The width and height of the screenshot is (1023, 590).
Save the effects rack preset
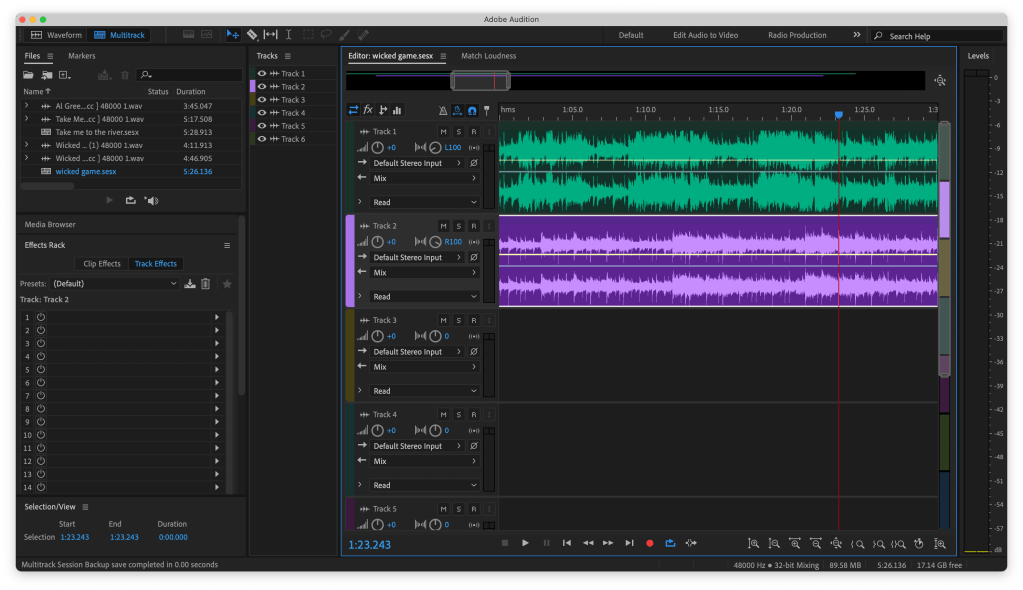coord(190,284)
